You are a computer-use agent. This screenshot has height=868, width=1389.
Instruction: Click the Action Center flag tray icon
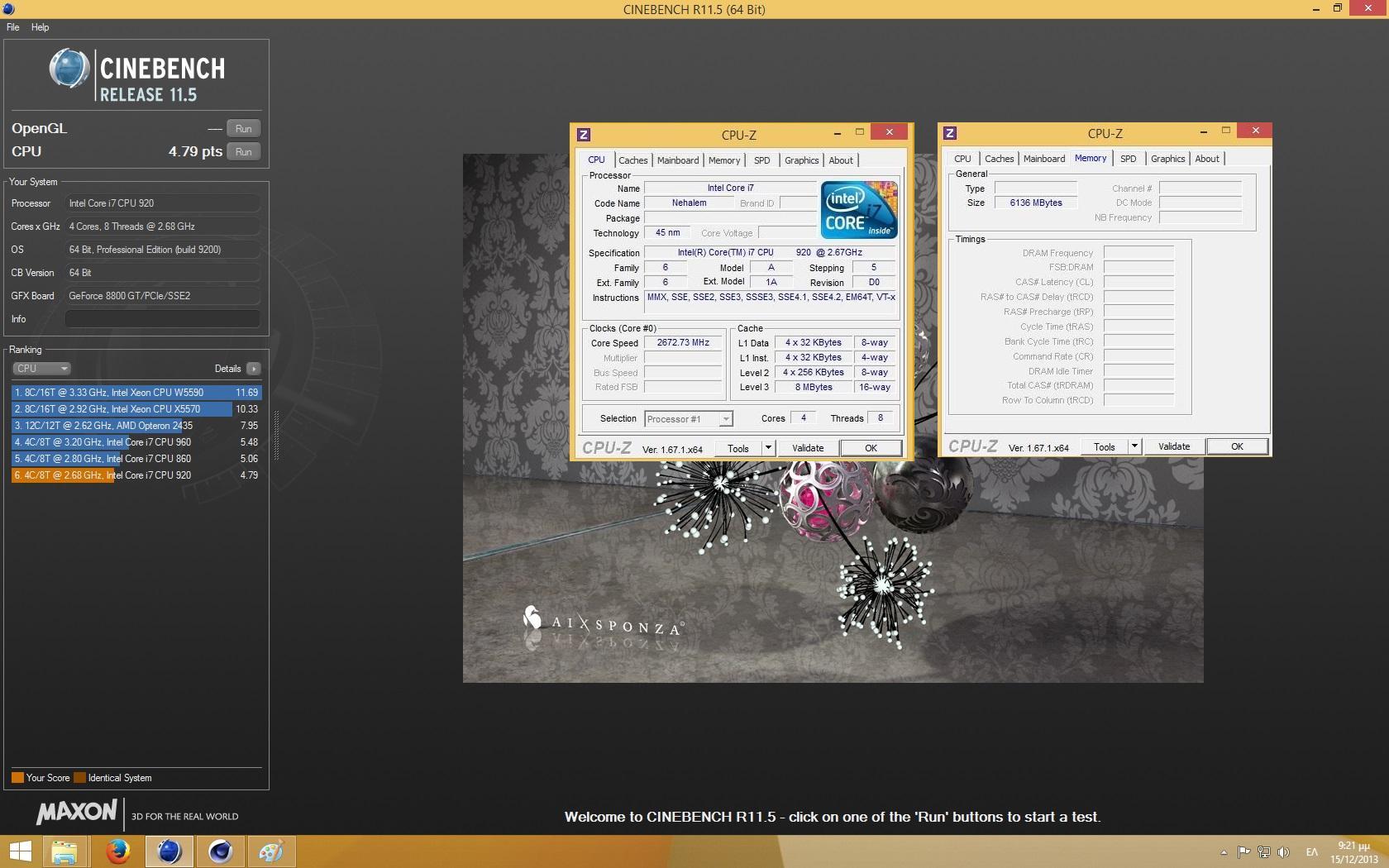pos(1243,852)
